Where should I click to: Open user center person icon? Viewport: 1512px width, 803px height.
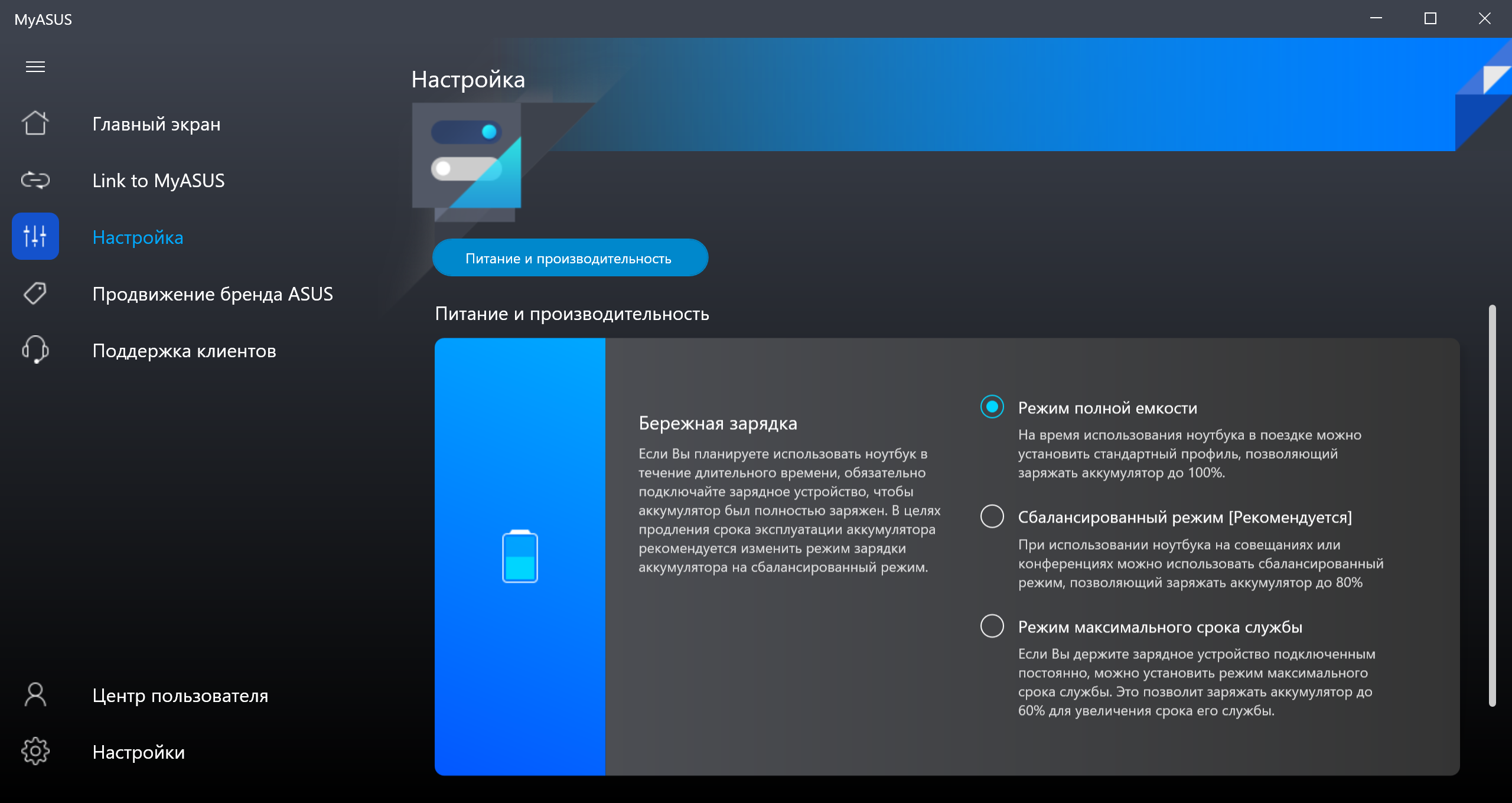tap(35, 695)
